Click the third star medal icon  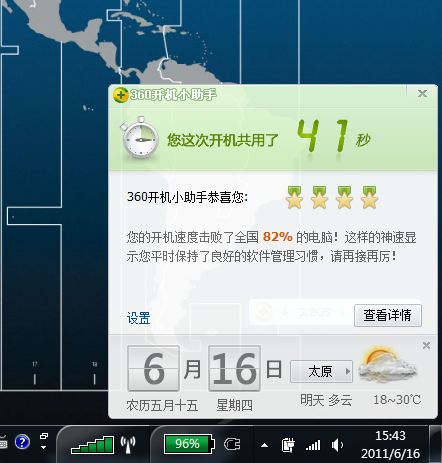pos(344,197)
